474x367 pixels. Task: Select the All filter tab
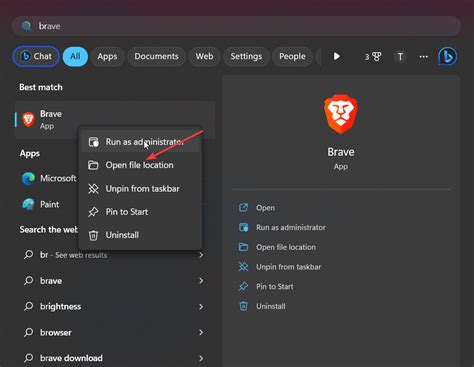75,56
